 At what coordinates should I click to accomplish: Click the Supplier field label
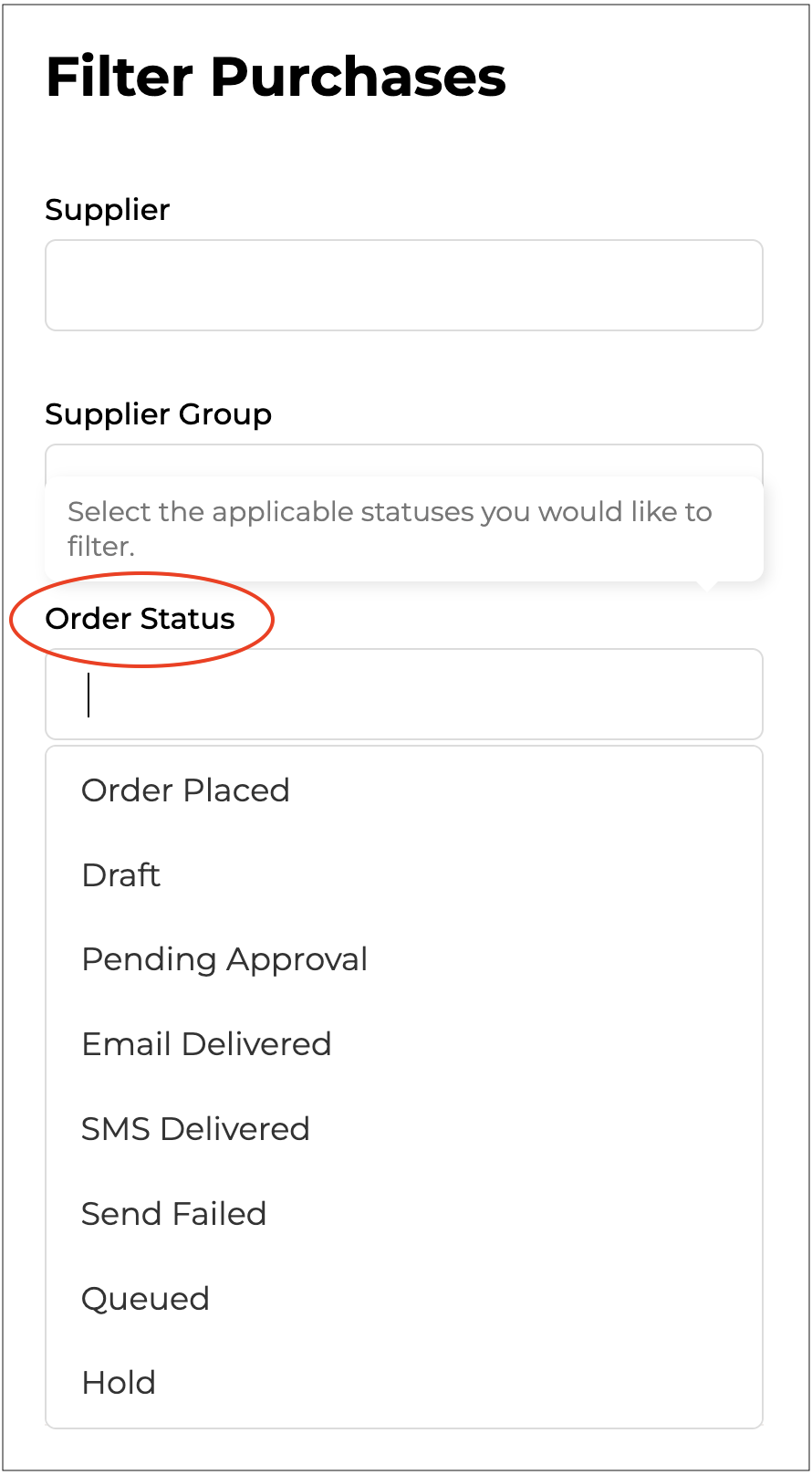[x=108, y=210]
